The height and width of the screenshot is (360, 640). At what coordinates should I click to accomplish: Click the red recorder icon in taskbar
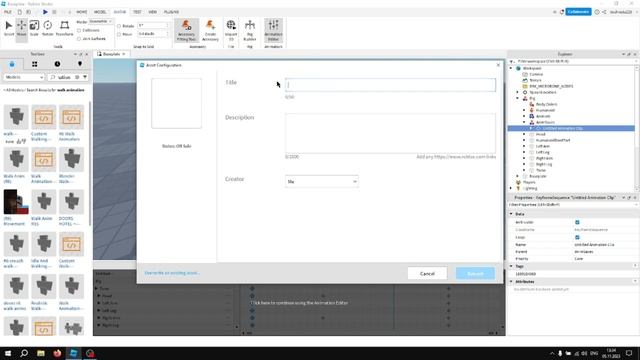pyautogui.click(x=90, y=353)
